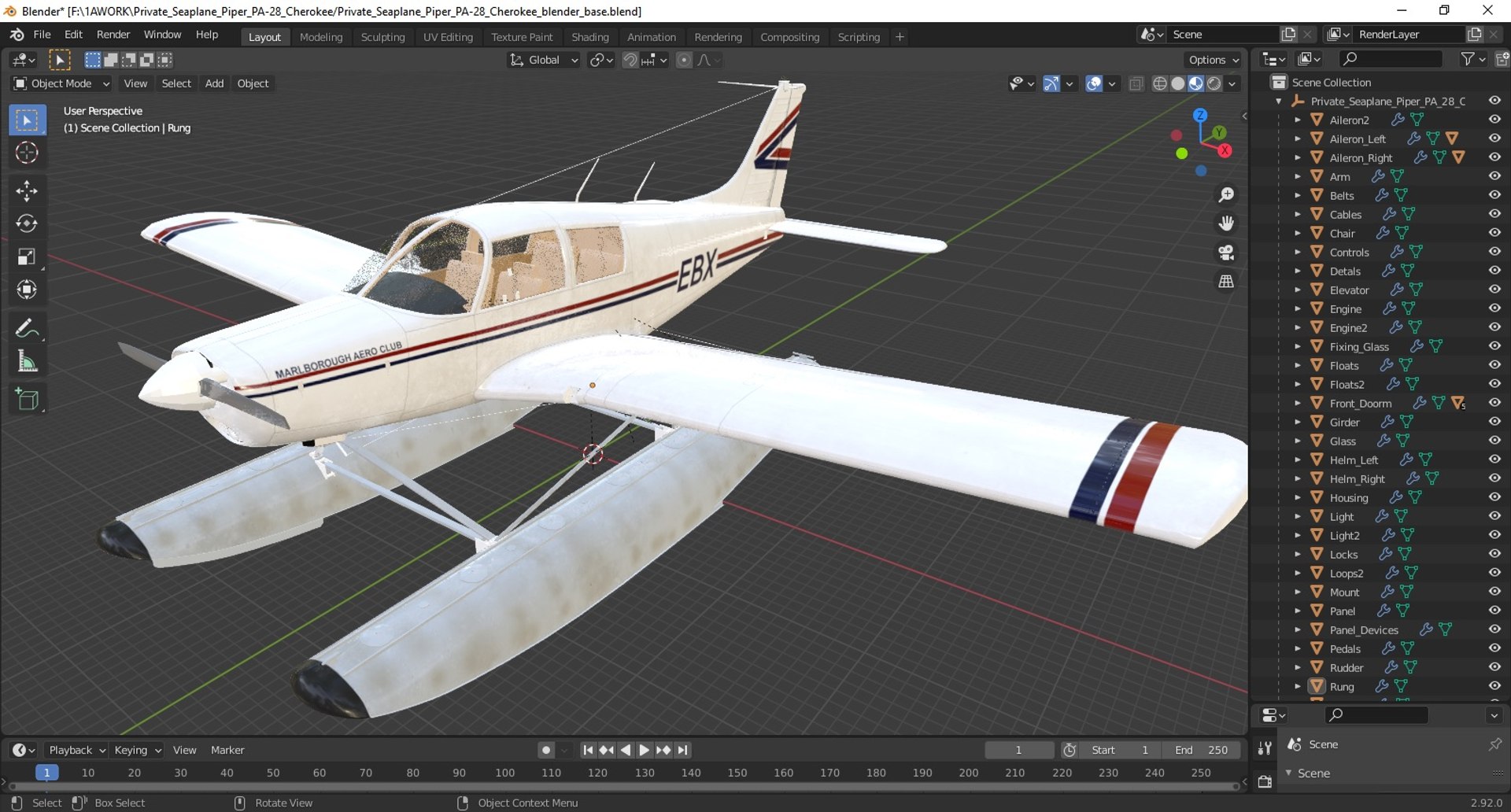Open the Add menu in the viewport header
This screenshot has height=812, width=1511.
(x=214, y=83)
